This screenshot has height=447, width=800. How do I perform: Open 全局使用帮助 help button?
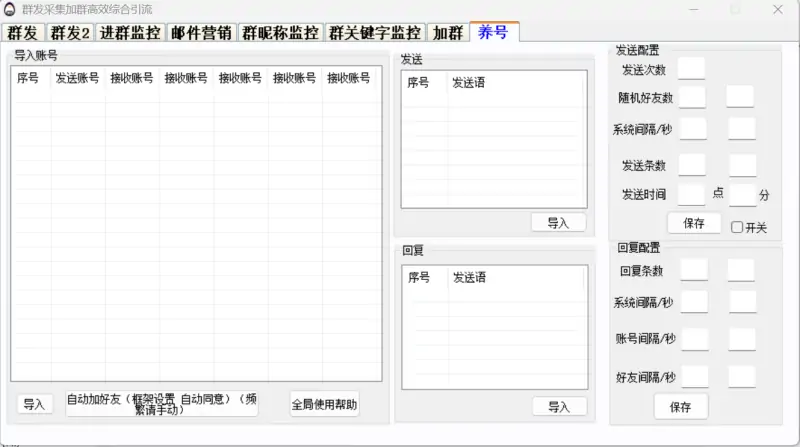point(324,404)
